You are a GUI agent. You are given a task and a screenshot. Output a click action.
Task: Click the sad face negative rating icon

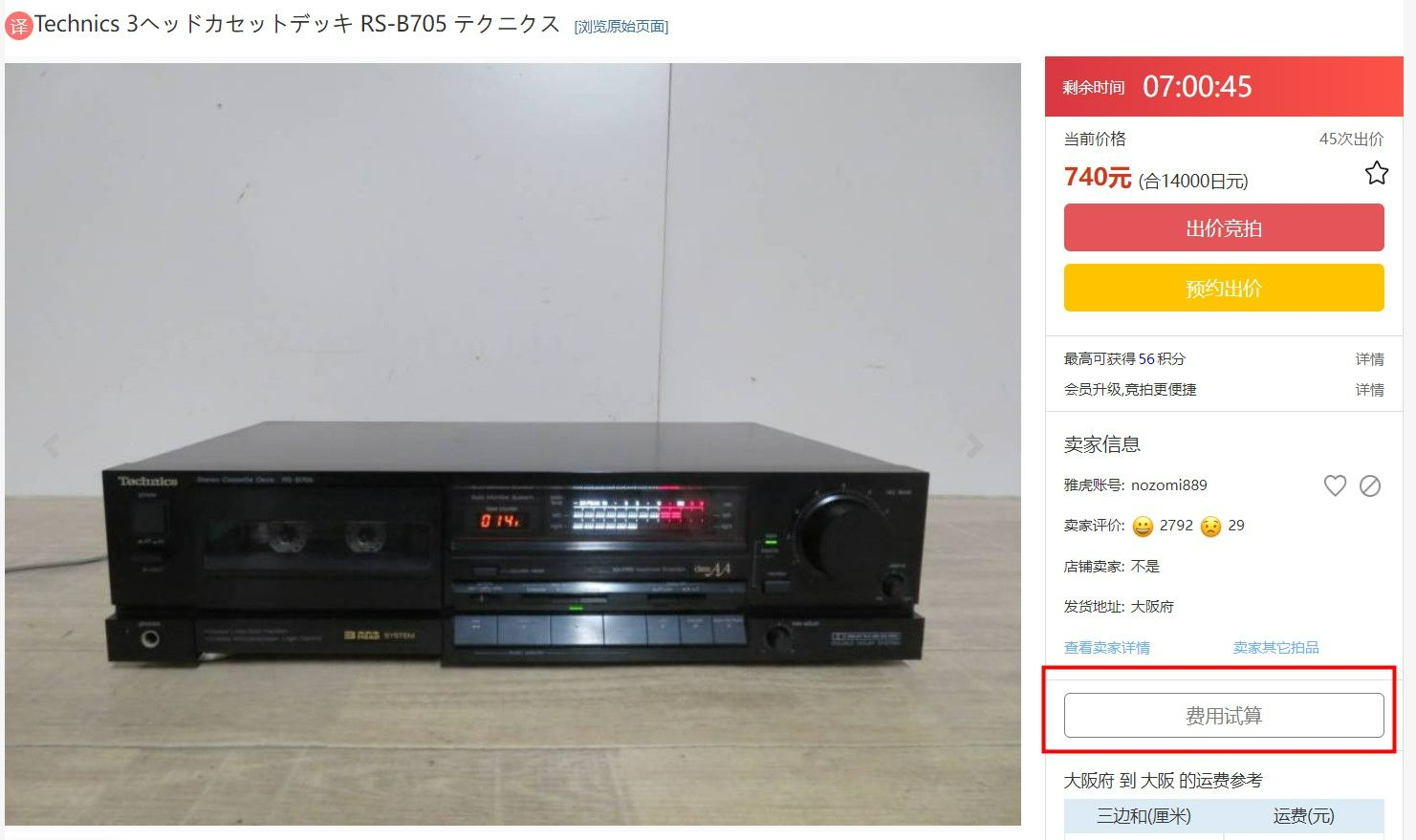(x=1210, y=527)
